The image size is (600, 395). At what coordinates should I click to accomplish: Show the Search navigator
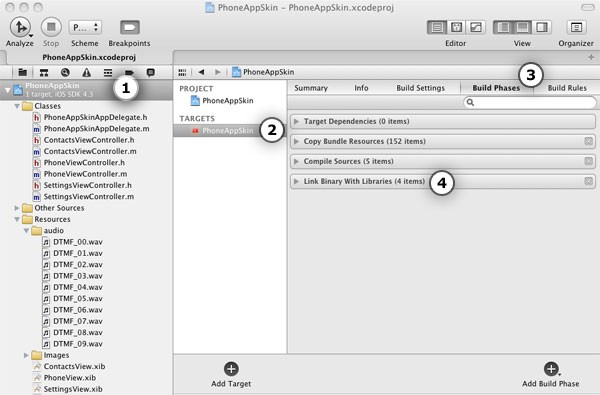tap(65, 72)
